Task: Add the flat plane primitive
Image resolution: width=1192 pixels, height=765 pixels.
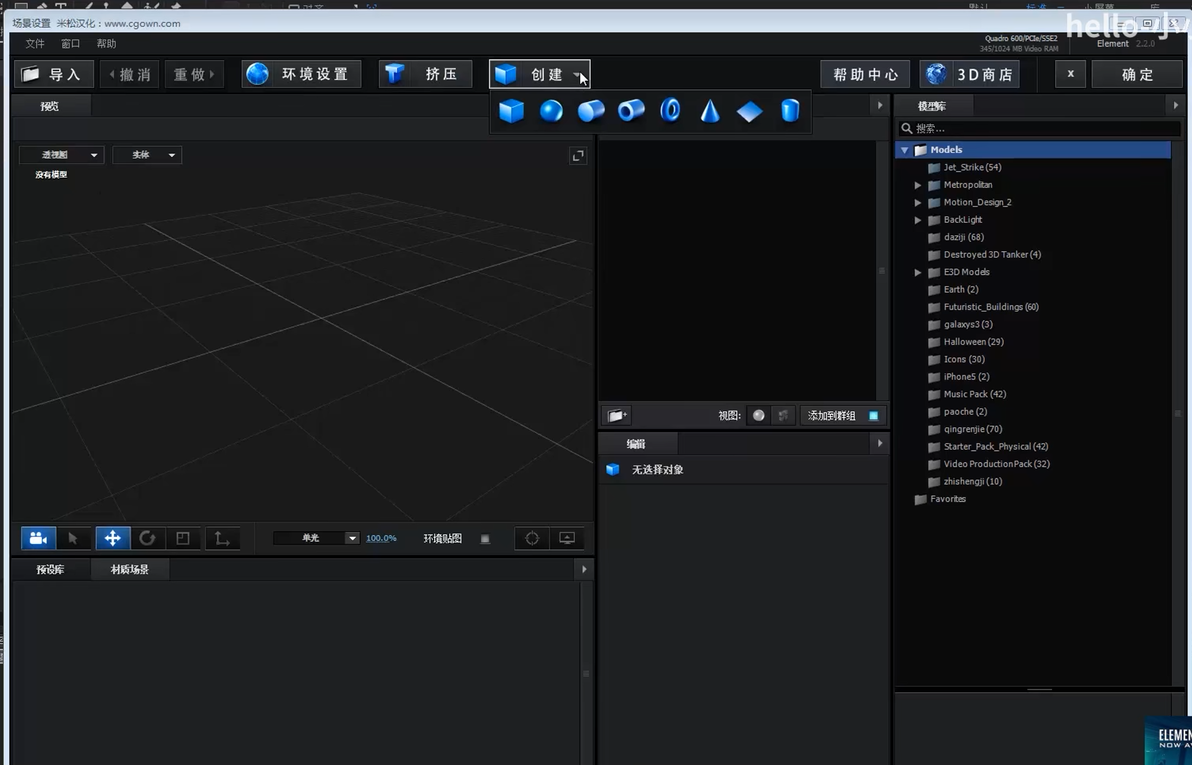Action: pos(750,111)
